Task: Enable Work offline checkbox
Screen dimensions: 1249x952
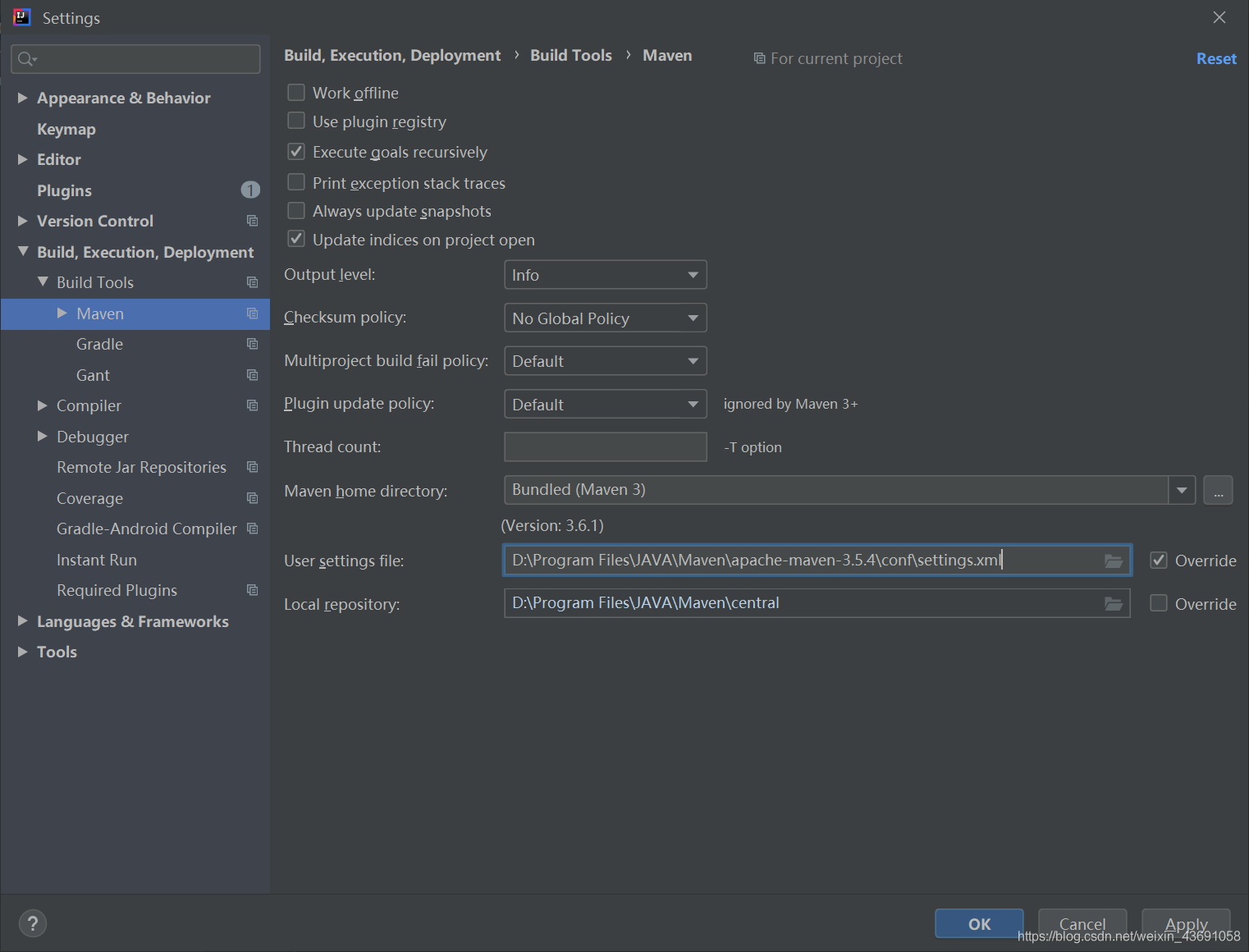Action: (x=296, y=92)
